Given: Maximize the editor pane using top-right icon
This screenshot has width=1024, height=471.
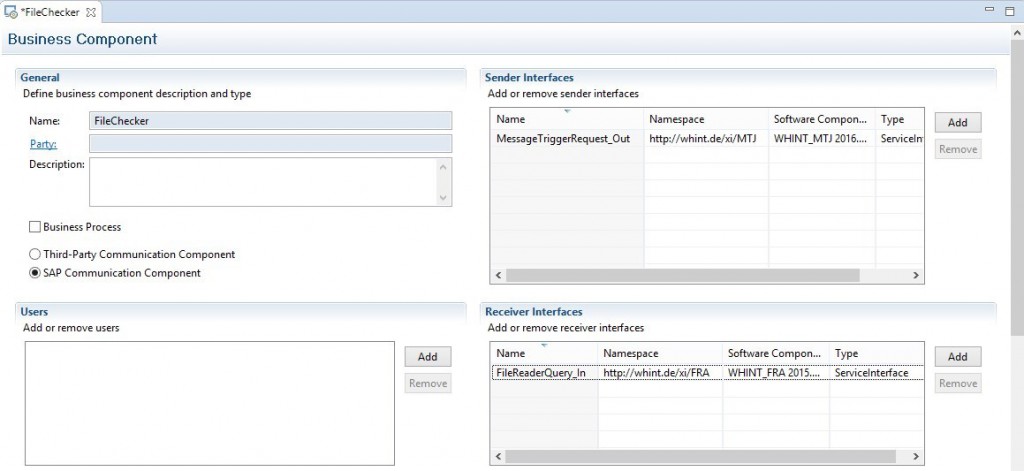Looking at the screenshot, I should (1010, 10).
